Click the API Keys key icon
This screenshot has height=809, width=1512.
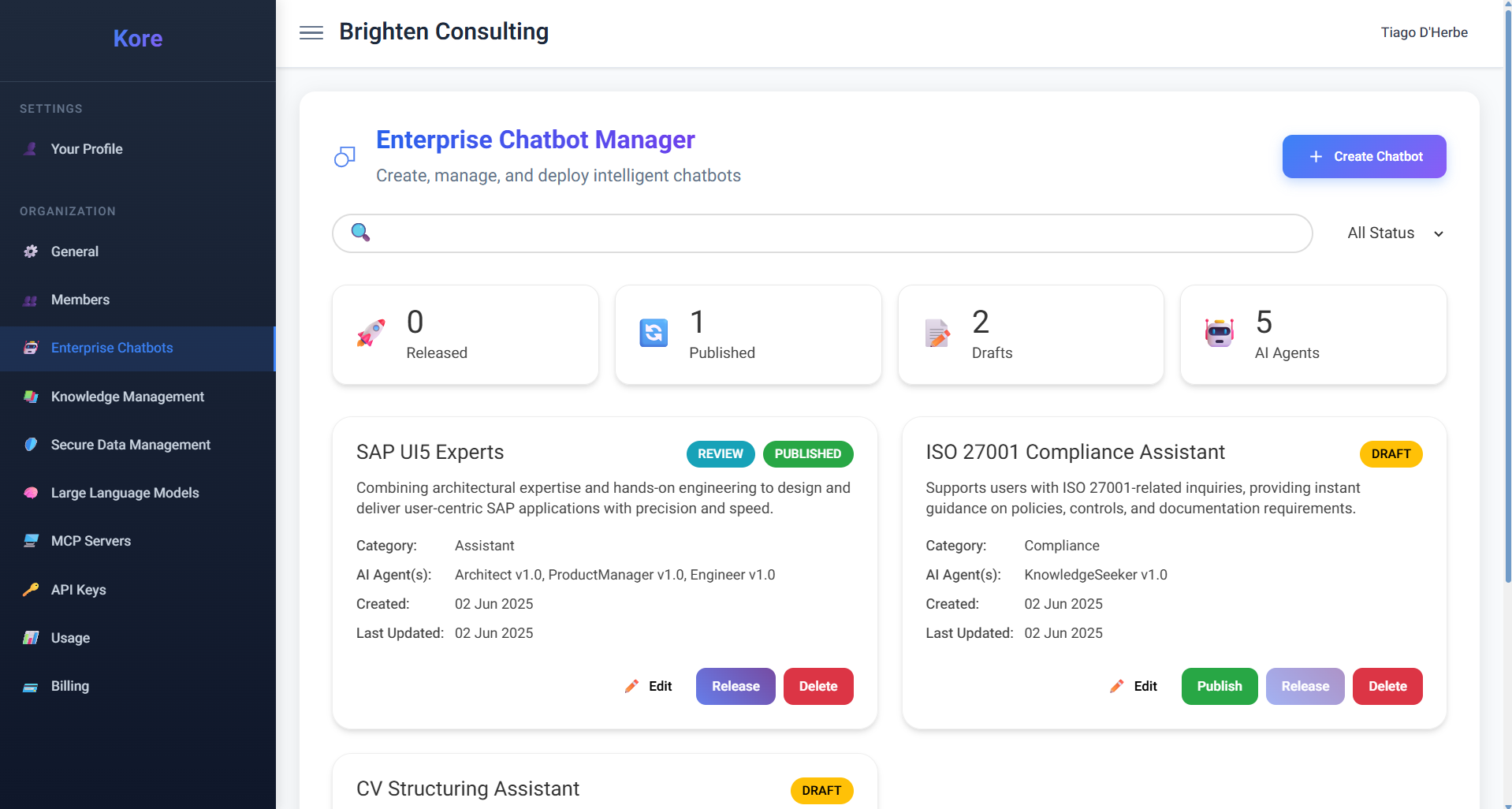click(x=31, y=590)
